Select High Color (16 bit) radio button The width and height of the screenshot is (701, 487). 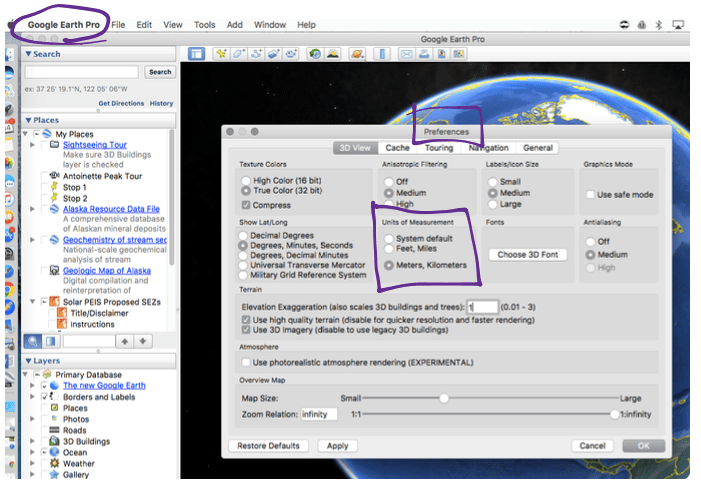click(x=246, y=181)
